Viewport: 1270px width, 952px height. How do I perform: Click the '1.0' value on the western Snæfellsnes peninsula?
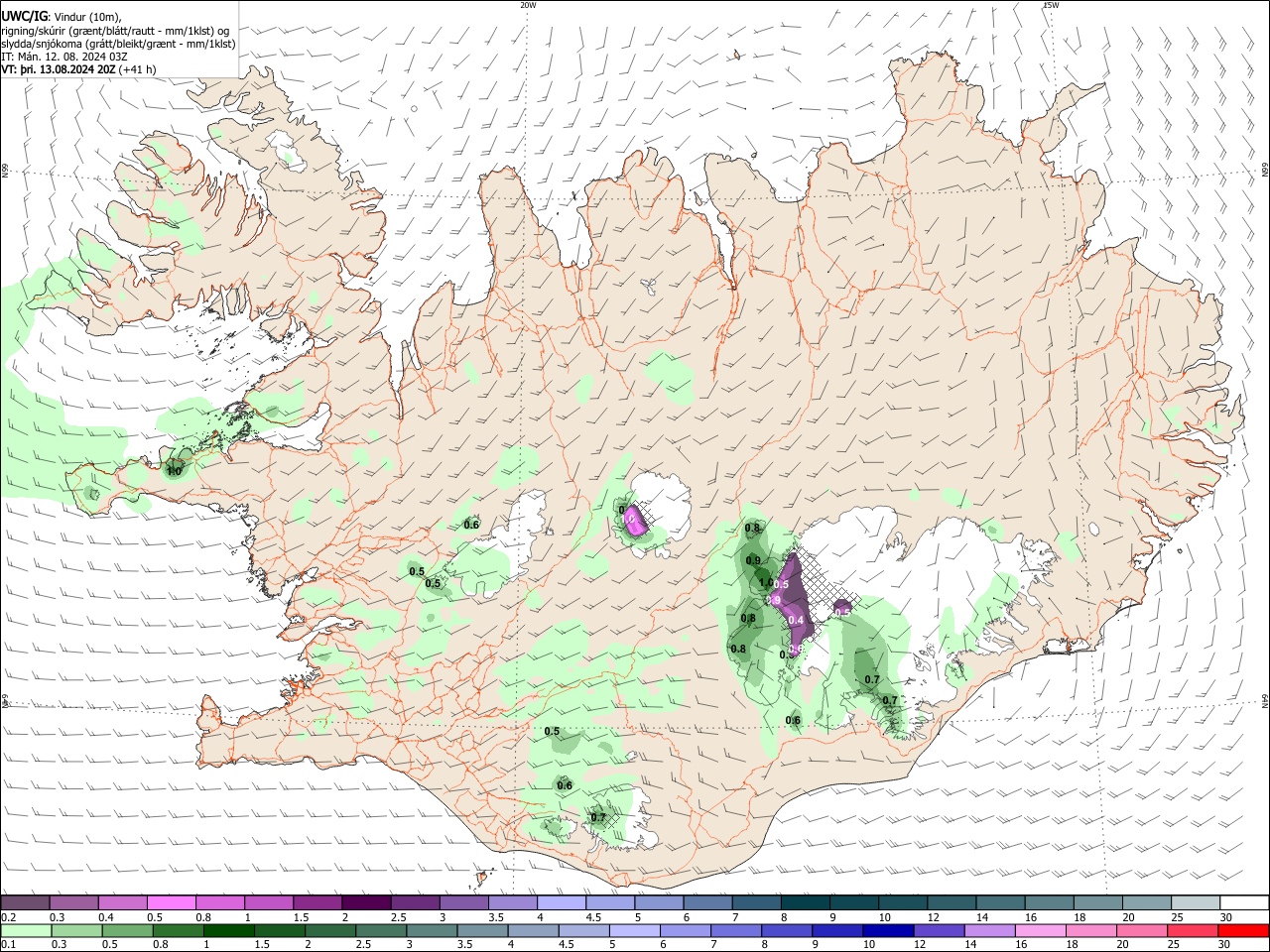pos(174,472)
